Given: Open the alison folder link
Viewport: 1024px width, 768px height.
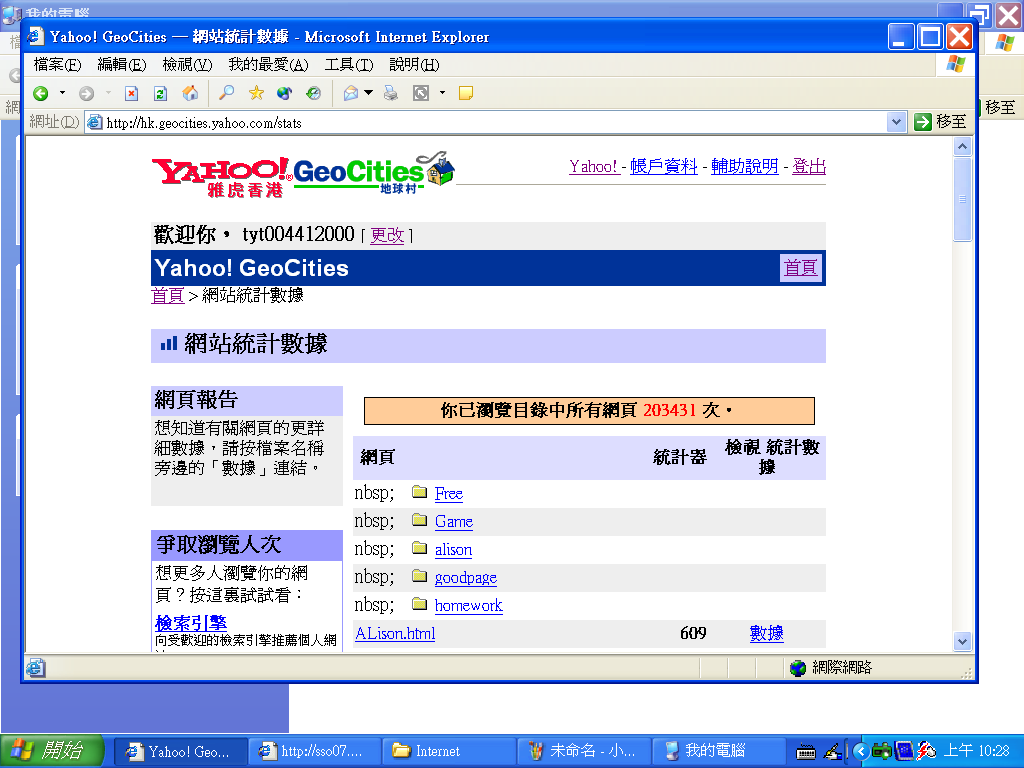Looking at the screenshot, I should tap(453, 550).
